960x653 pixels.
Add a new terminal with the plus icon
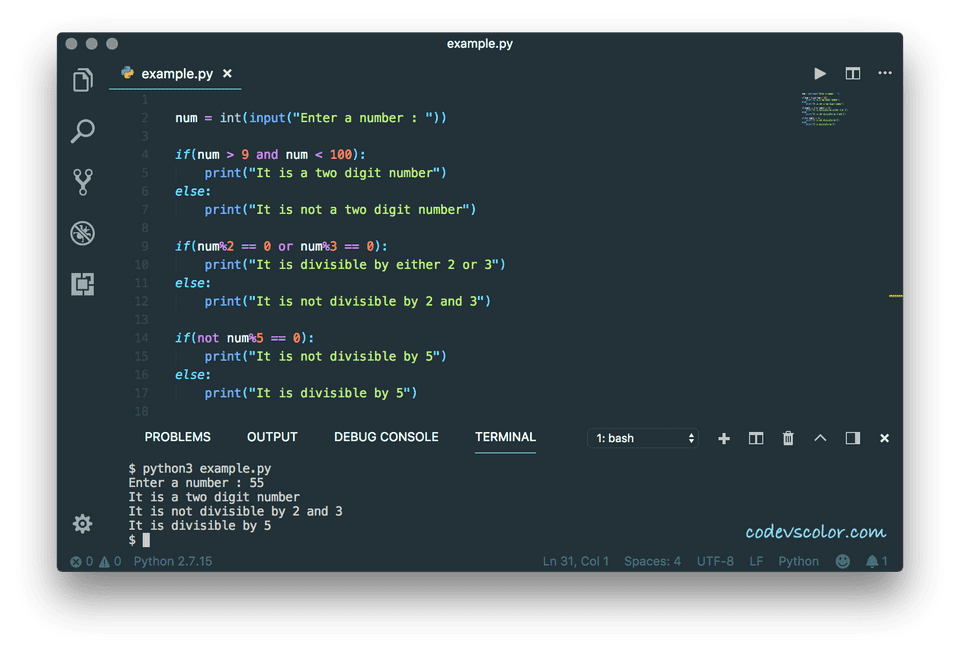coord(723,438)
